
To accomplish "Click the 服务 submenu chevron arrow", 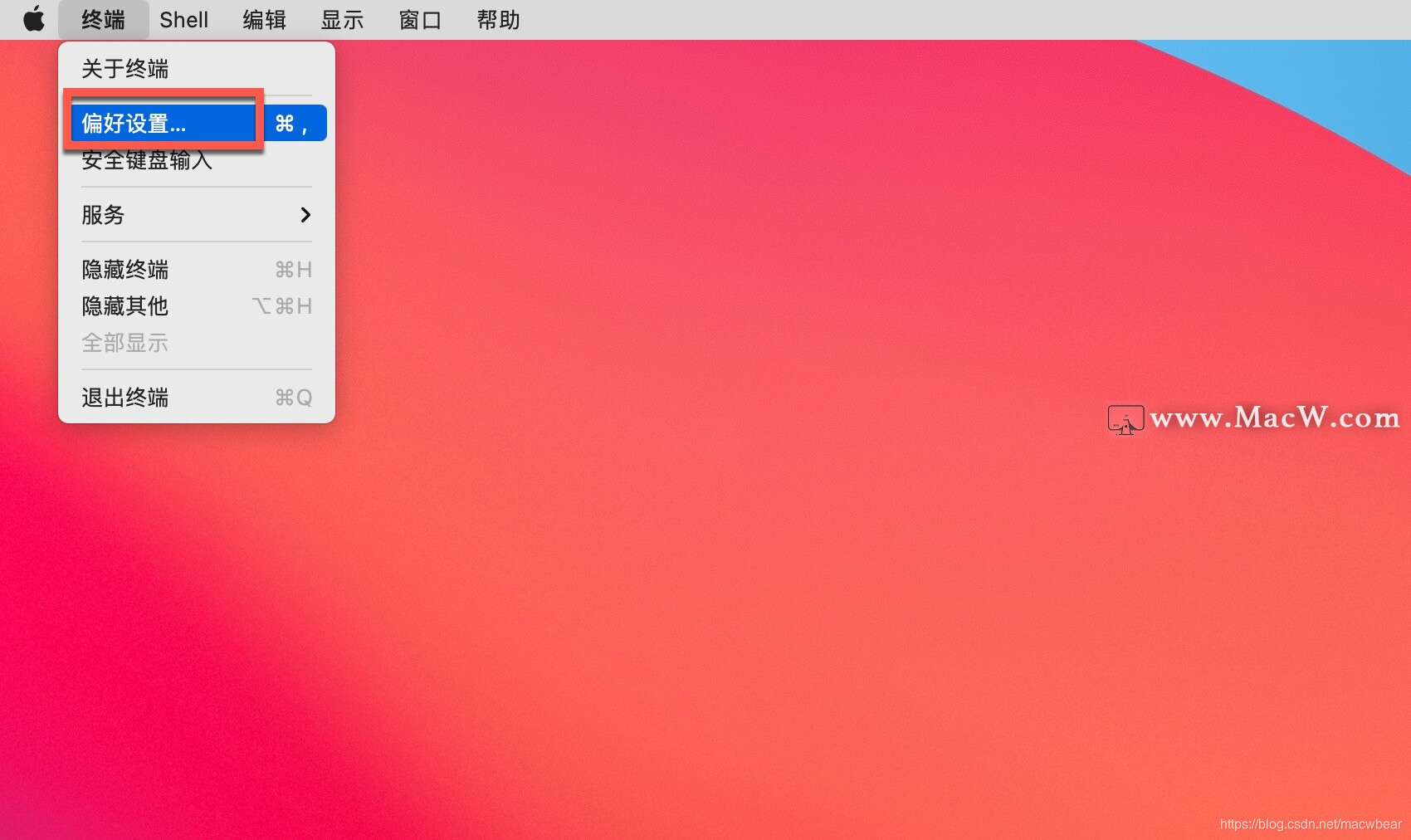I will (305, 215).
